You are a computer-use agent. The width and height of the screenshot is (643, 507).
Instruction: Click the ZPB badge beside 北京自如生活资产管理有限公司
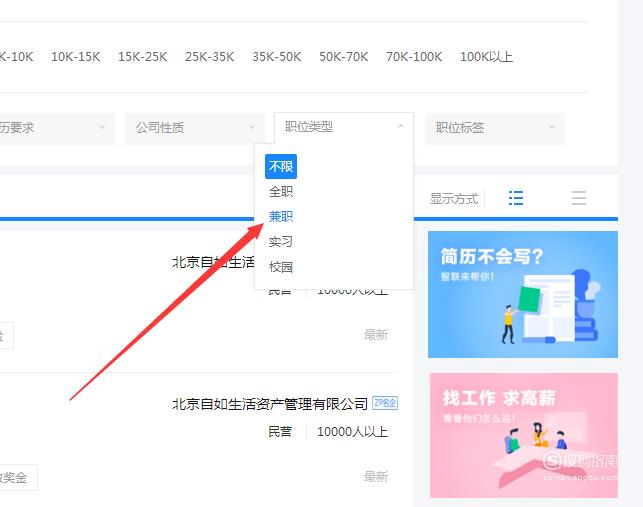pos(385,403)
